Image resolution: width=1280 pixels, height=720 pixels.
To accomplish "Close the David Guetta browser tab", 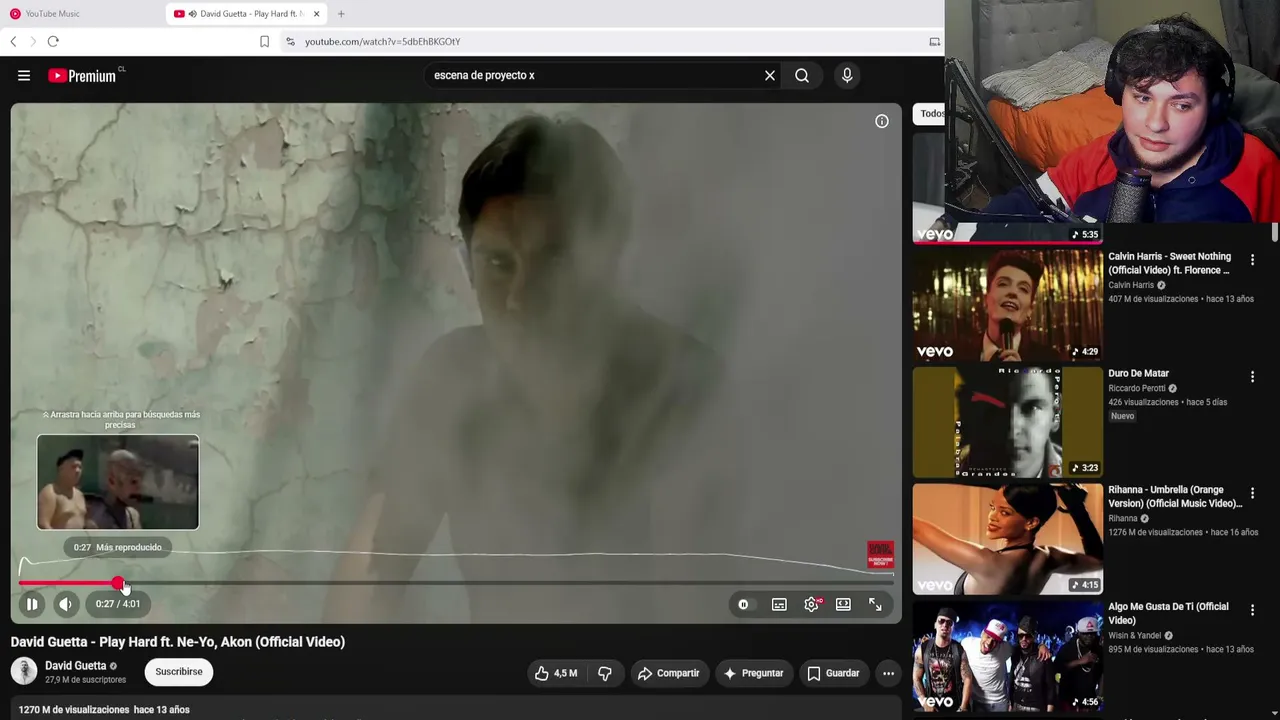I will pyautogui.click(x=316, y=14).
